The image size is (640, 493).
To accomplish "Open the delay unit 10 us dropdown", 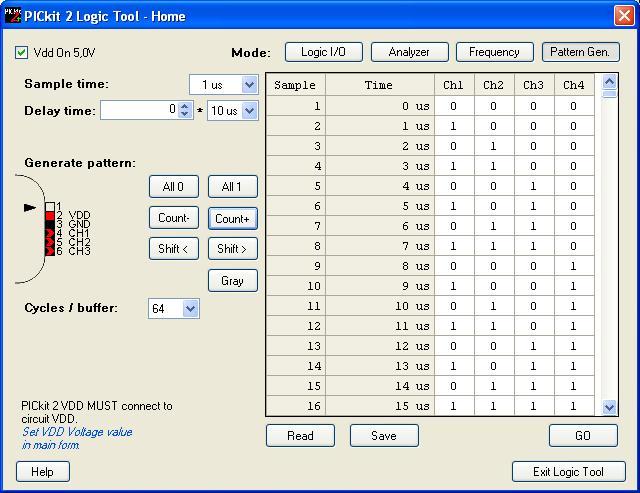I will pyautogui.click(x=249, y=111).
